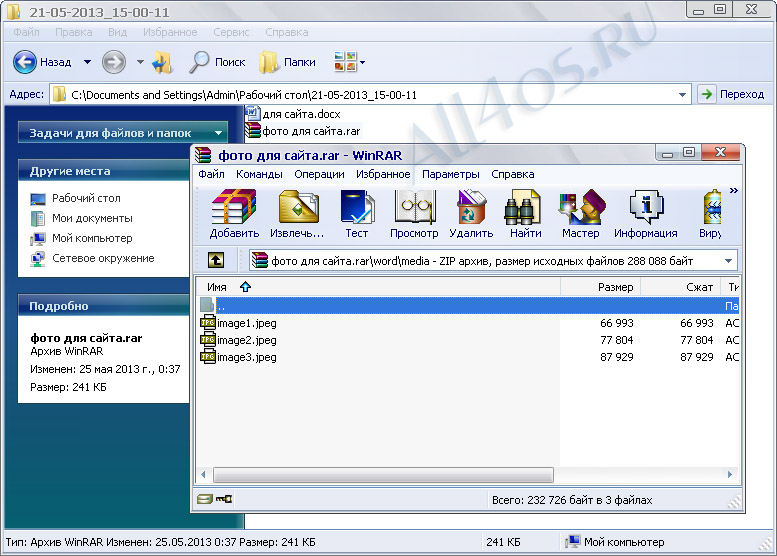Click the Up folder icon in Explorer toolbar

(x=162, y=62)
